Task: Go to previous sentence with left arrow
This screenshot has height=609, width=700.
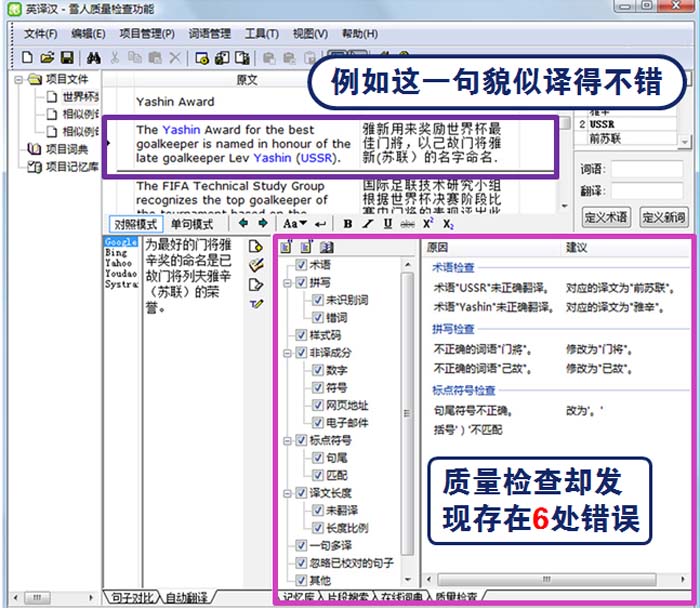Action: click(x=243, y=224)
